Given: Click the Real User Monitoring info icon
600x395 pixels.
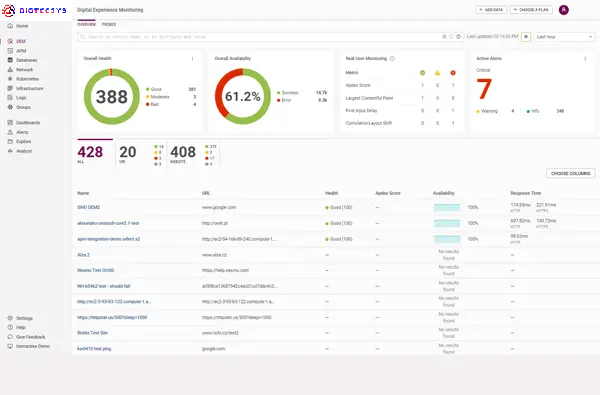Looking at the screenshot, I should [392, 59].
